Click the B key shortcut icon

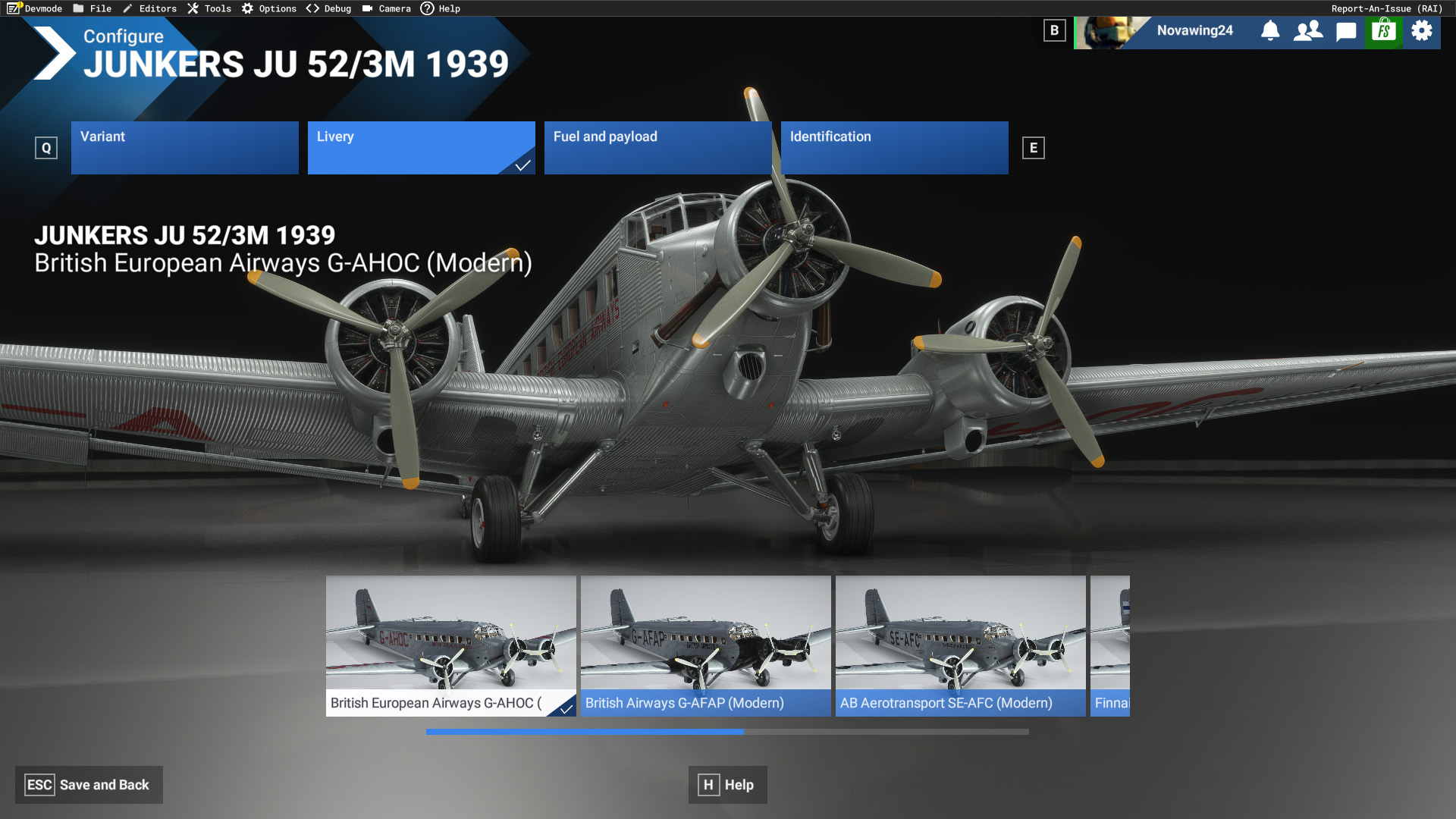[1054, 31]
